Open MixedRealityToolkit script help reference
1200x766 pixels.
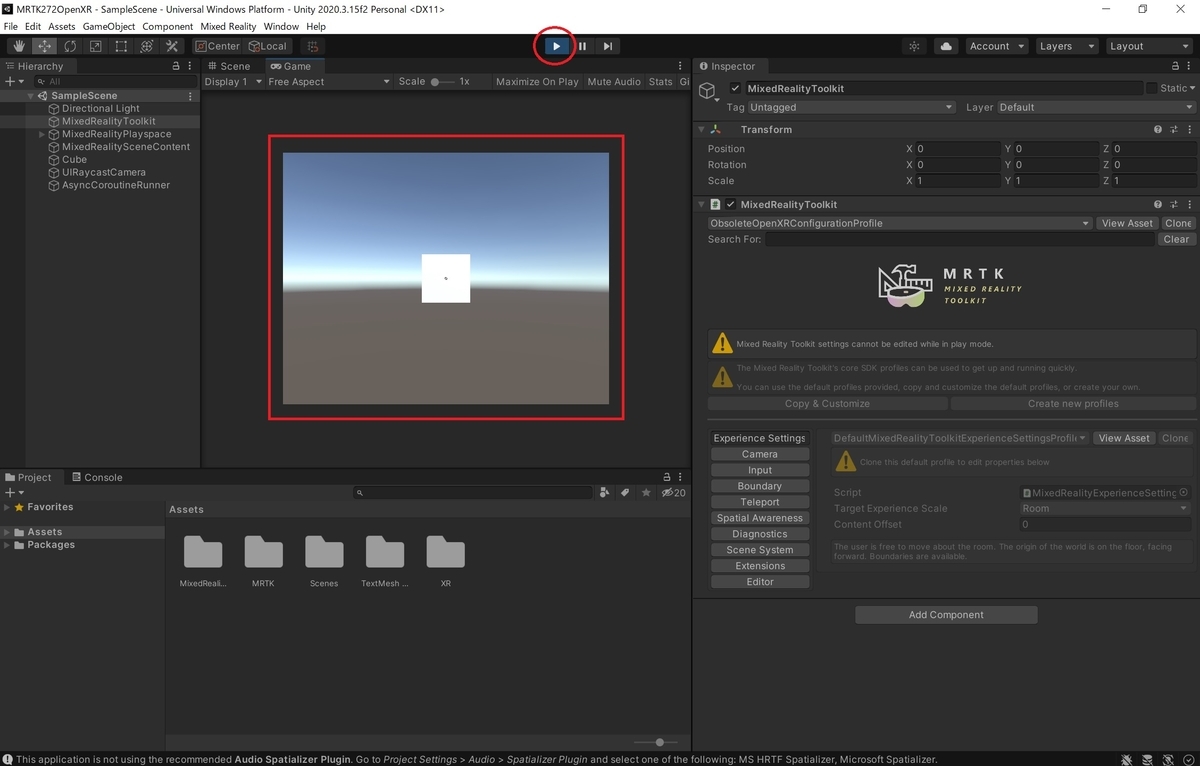pyautogui.click(x=1158, y=205)
